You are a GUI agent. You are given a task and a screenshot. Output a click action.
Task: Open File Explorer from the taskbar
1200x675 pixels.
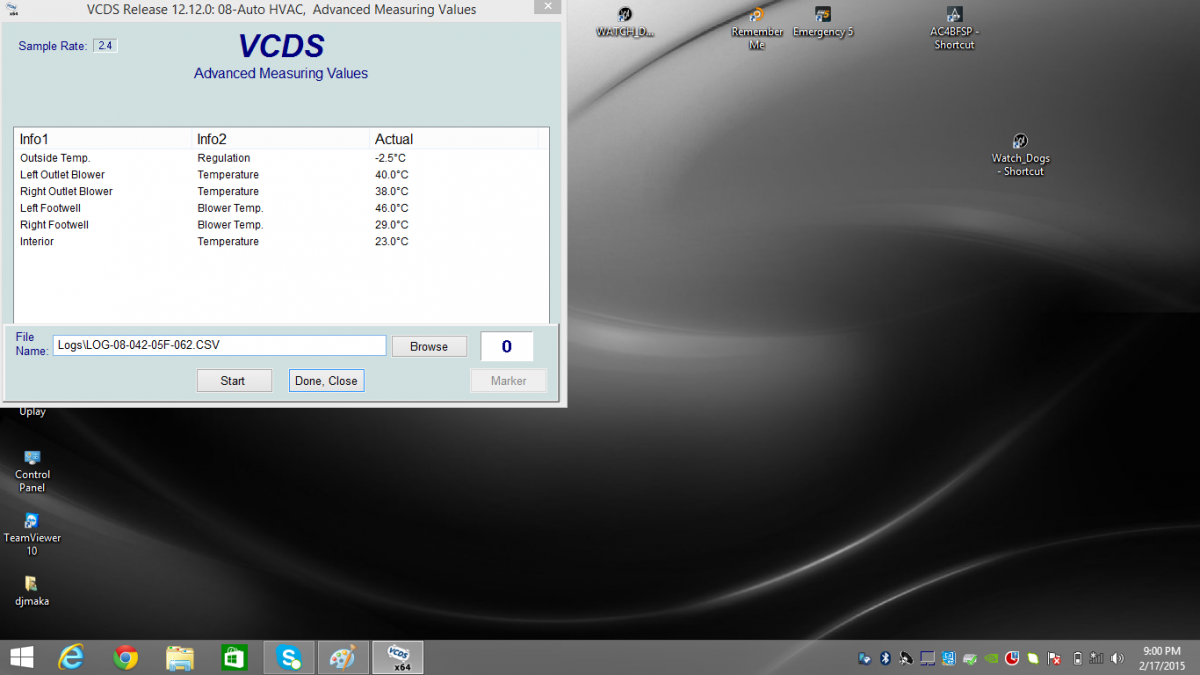[x=180, y=657]
